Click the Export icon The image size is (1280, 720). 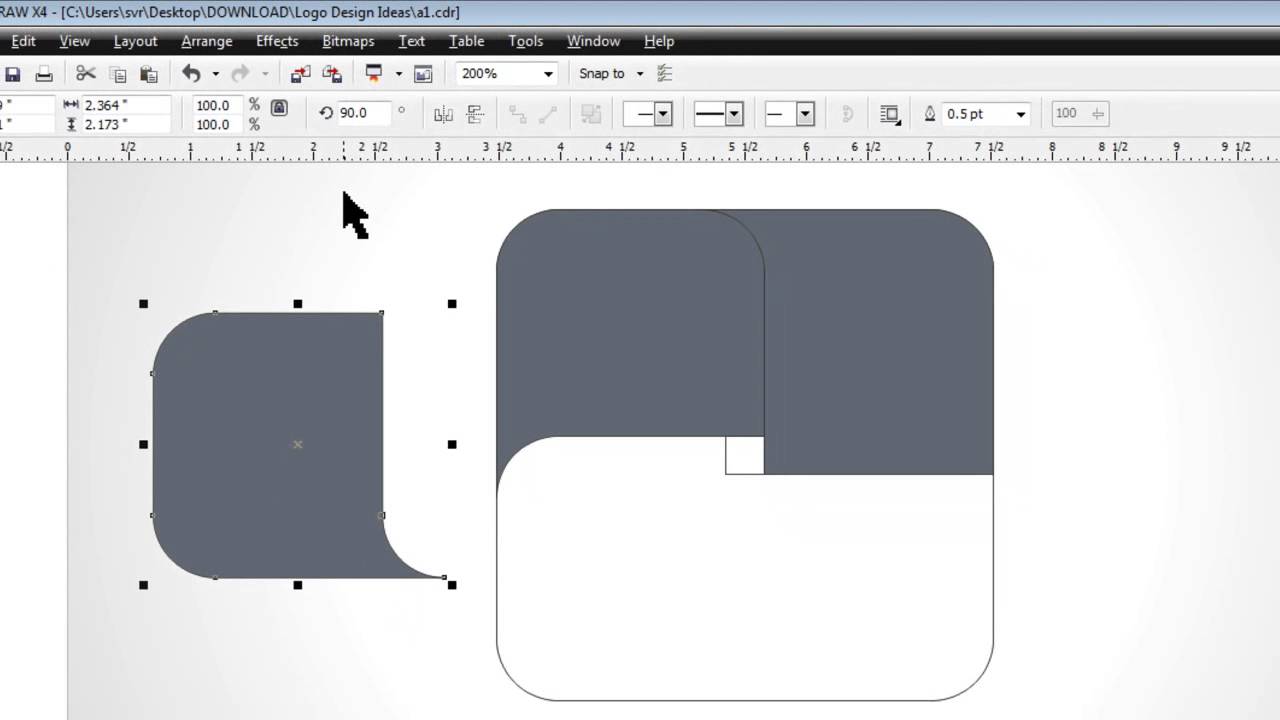point(332,73)
